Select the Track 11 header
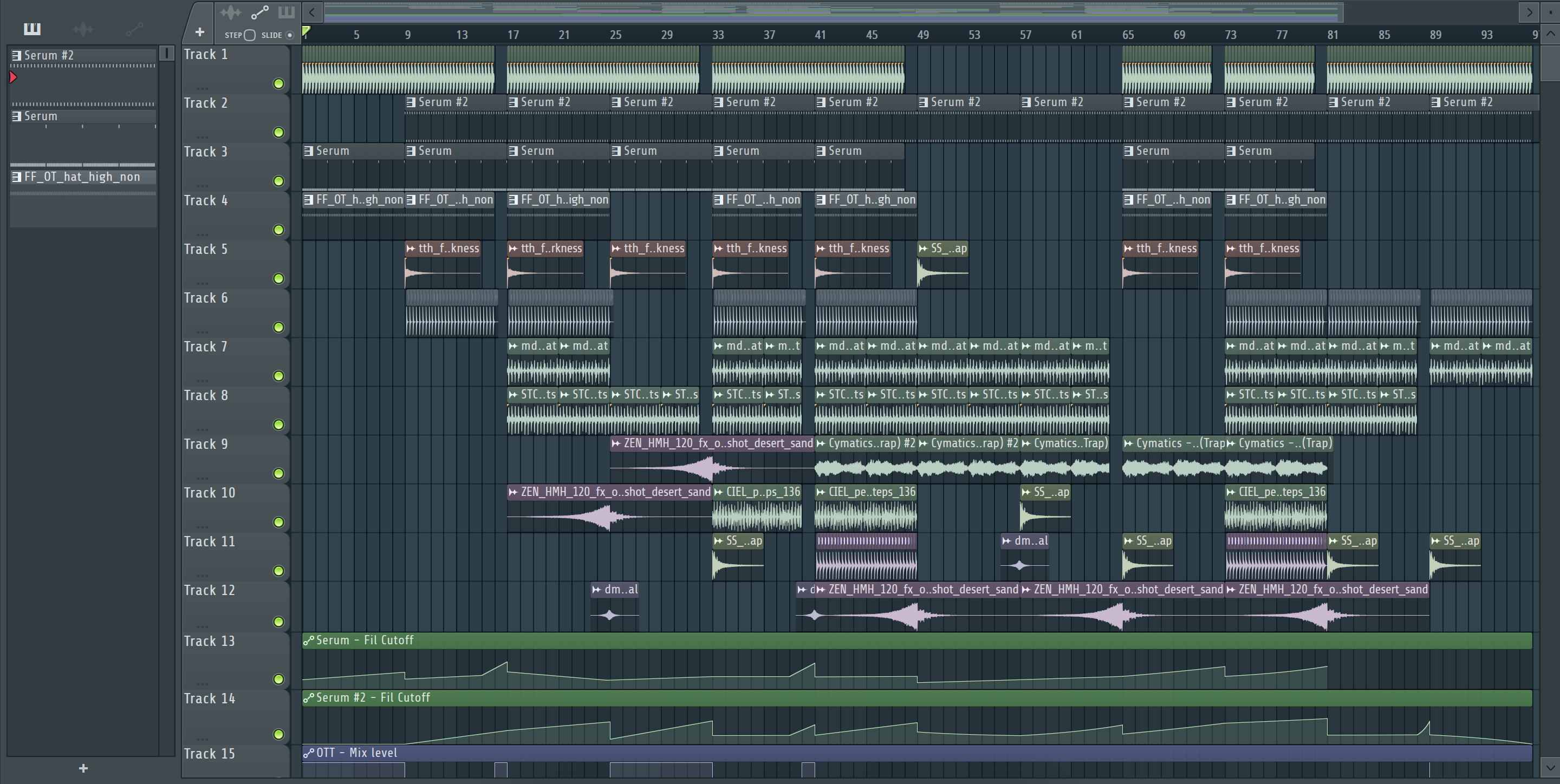 click(x=236, y=557)
